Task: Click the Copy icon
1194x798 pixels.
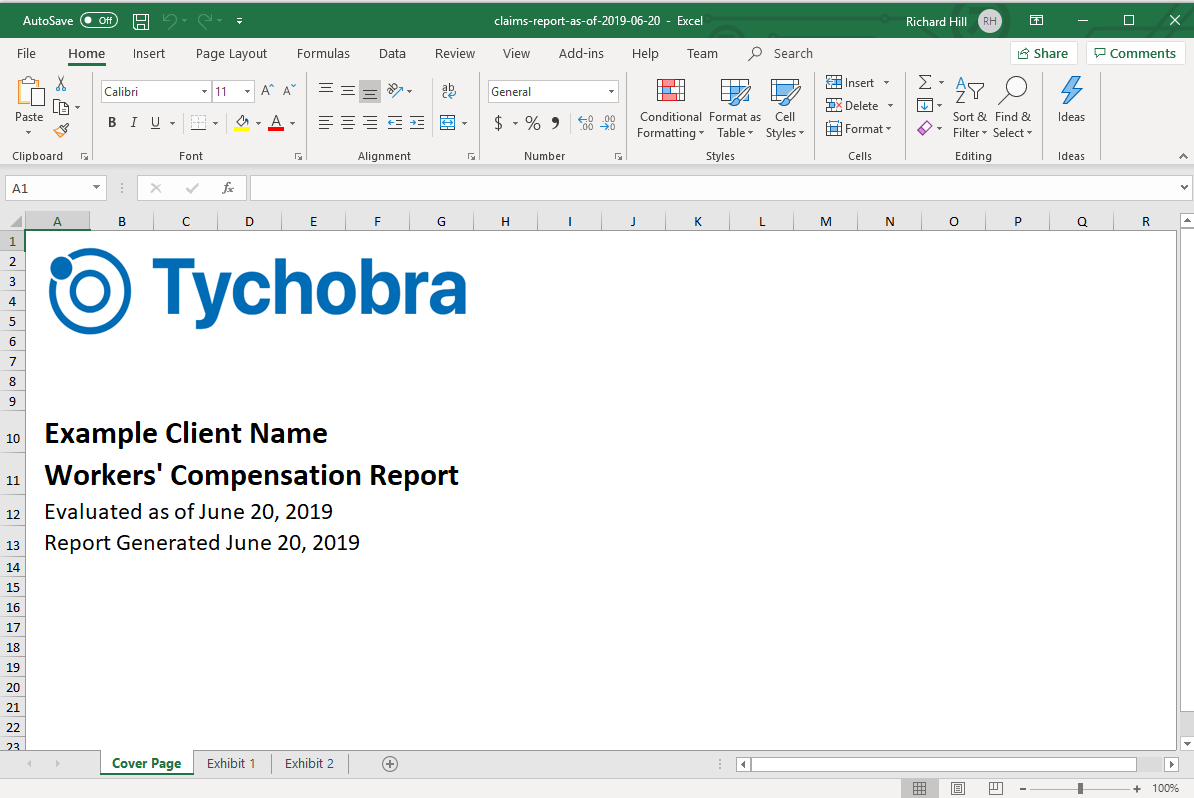Action: pos(61,107)
